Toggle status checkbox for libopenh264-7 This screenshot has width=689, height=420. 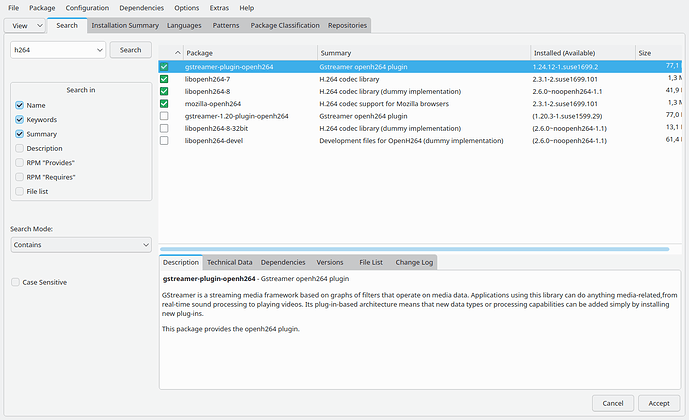164,79
